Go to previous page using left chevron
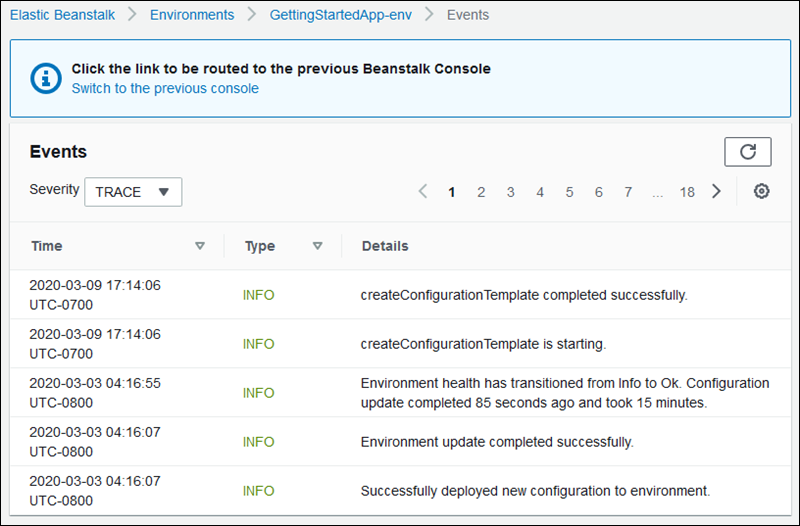 click(x=423, y=191)
